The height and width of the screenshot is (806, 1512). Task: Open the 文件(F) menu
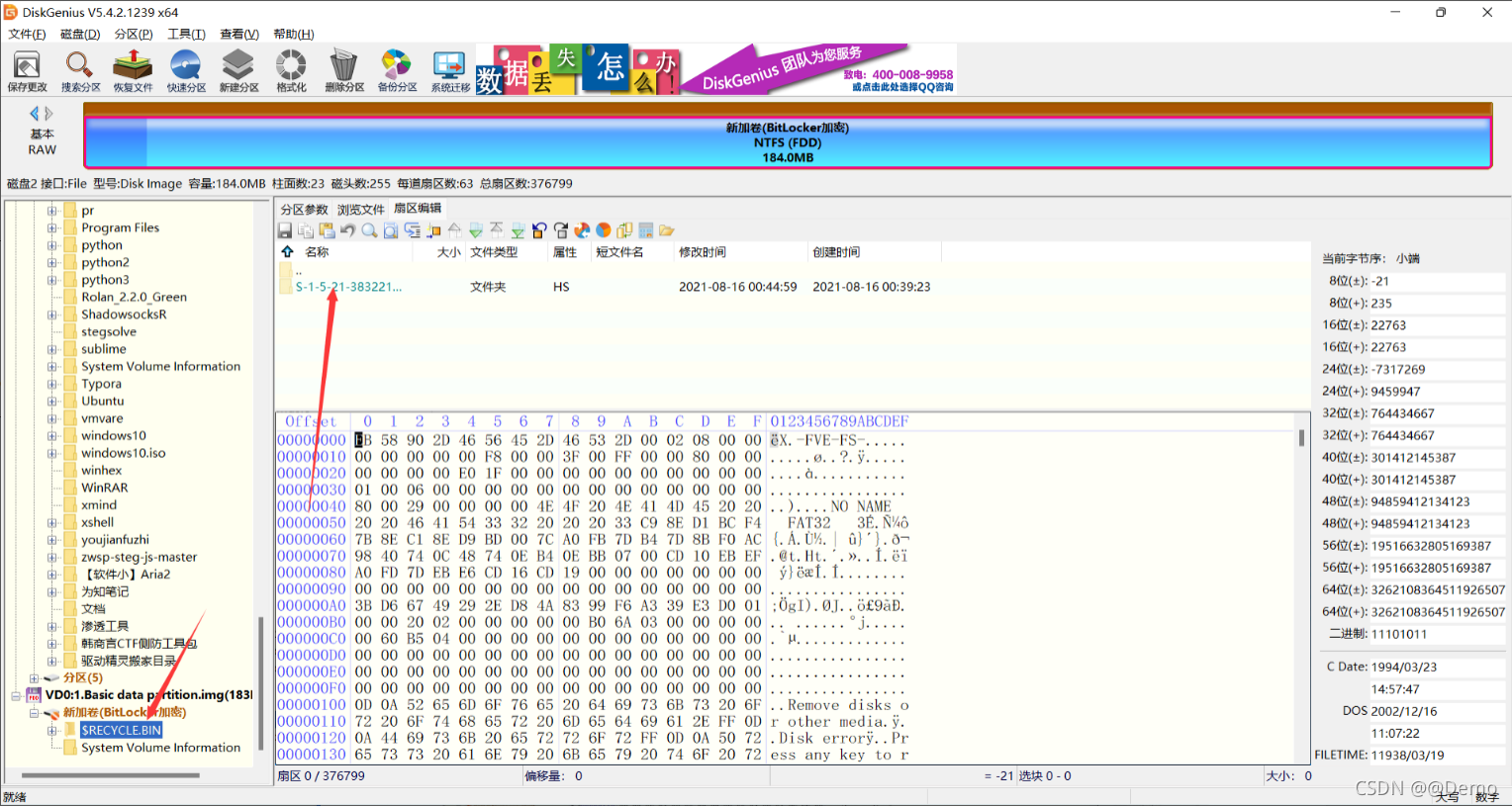27,34
